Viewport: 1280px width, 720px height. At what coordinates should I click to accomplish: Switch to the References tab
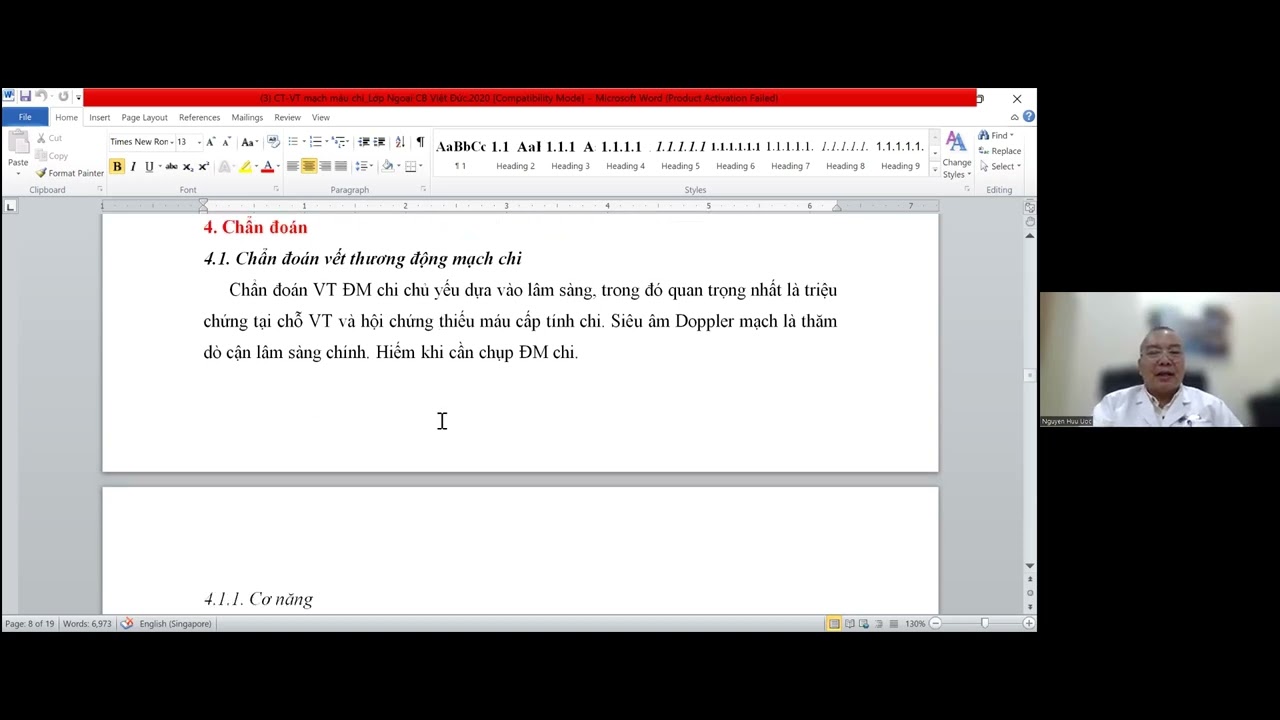199,117
